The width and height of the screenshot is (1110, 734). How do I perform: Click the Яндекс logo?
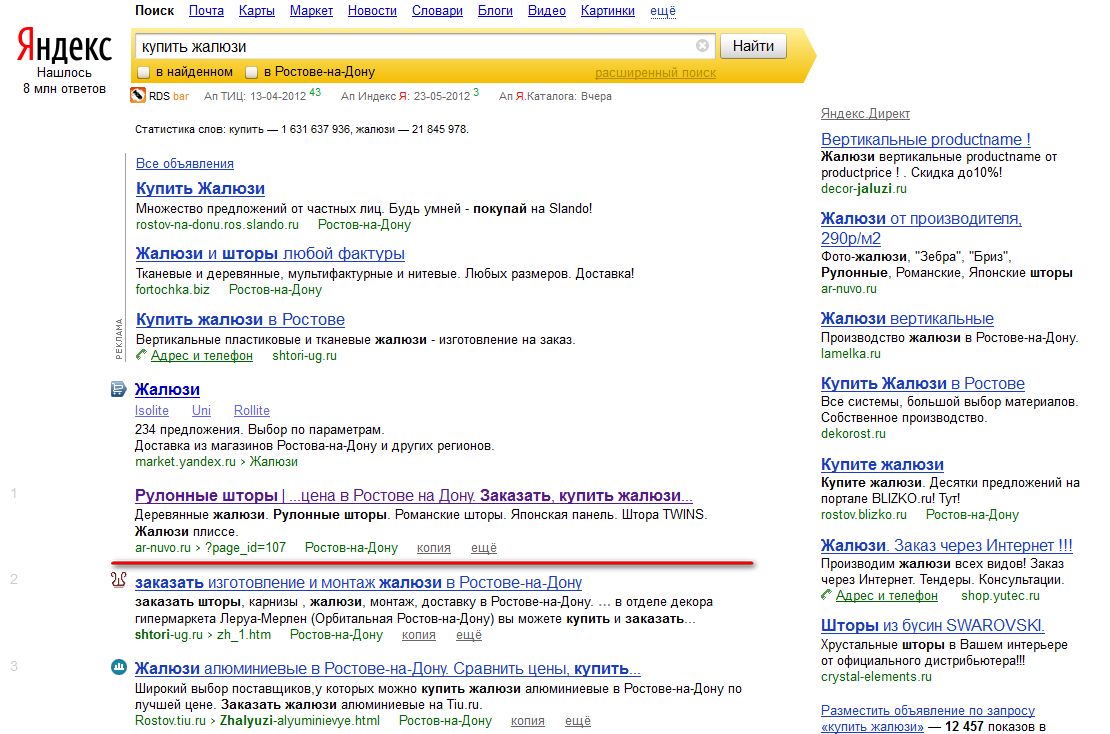pyautogui.click(x=64, y=46)
